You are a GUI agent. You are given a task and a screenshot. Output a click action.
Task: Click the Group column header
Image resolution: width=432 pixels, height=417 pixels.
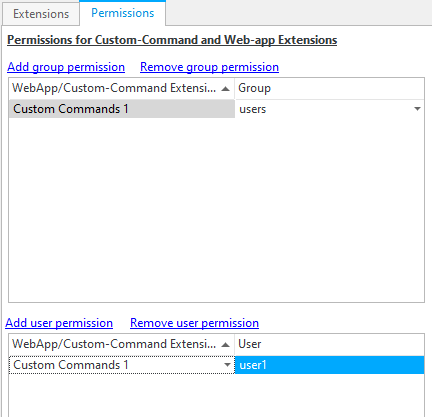click(x=329, y=88)
